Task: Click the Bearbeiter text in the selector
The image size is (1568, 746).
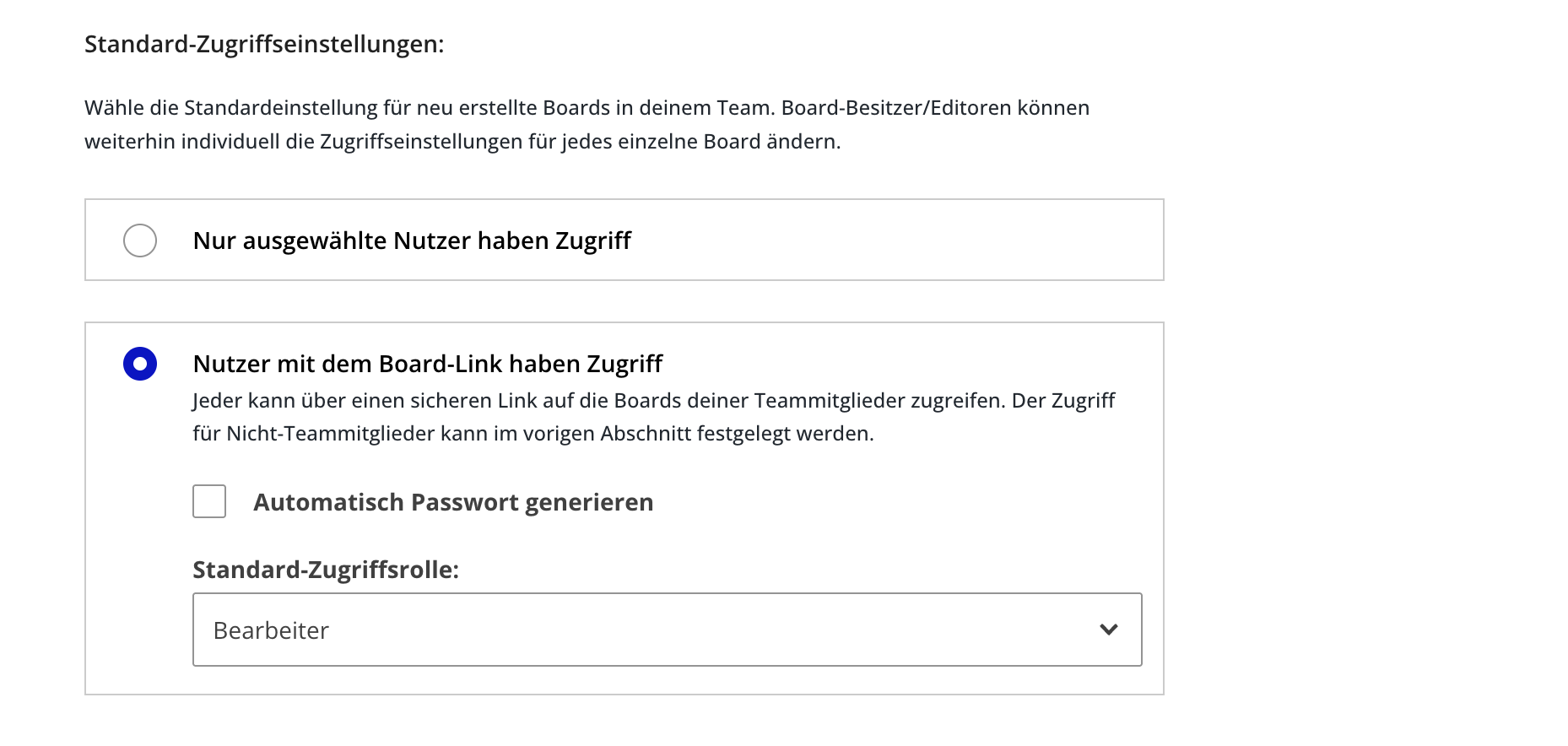Action: tap(272, 630)
